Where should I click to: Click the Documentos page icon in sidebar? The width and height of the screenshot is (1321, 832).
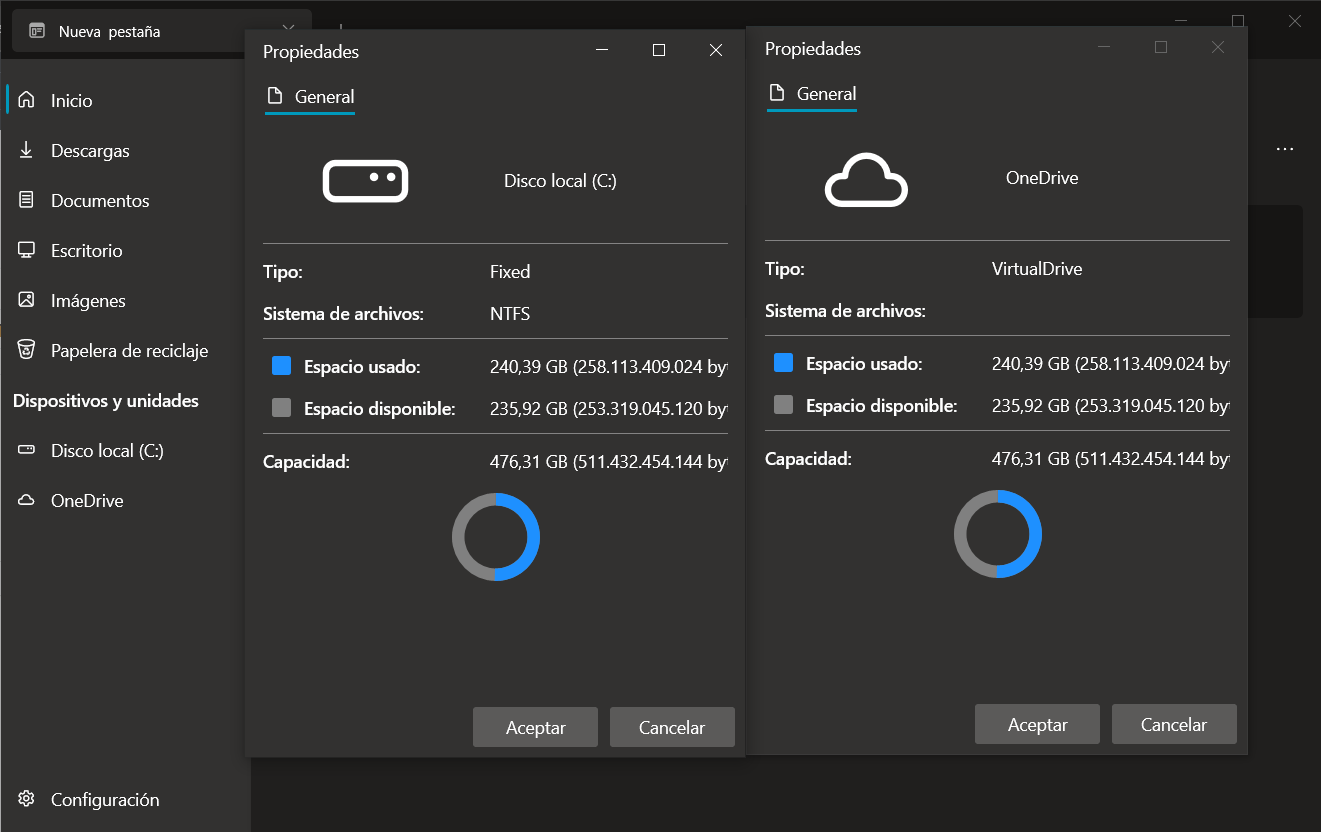pos(27,200)
